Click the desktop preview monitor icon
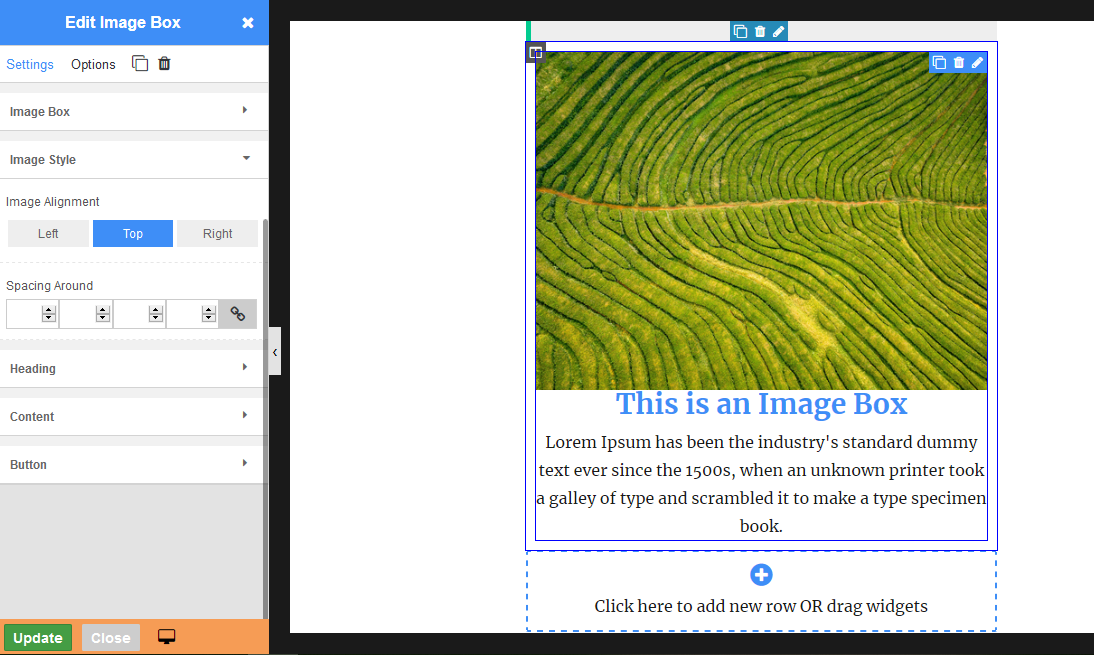The height and width of the screenshot is (655, 1094). (x=167, y=637)
